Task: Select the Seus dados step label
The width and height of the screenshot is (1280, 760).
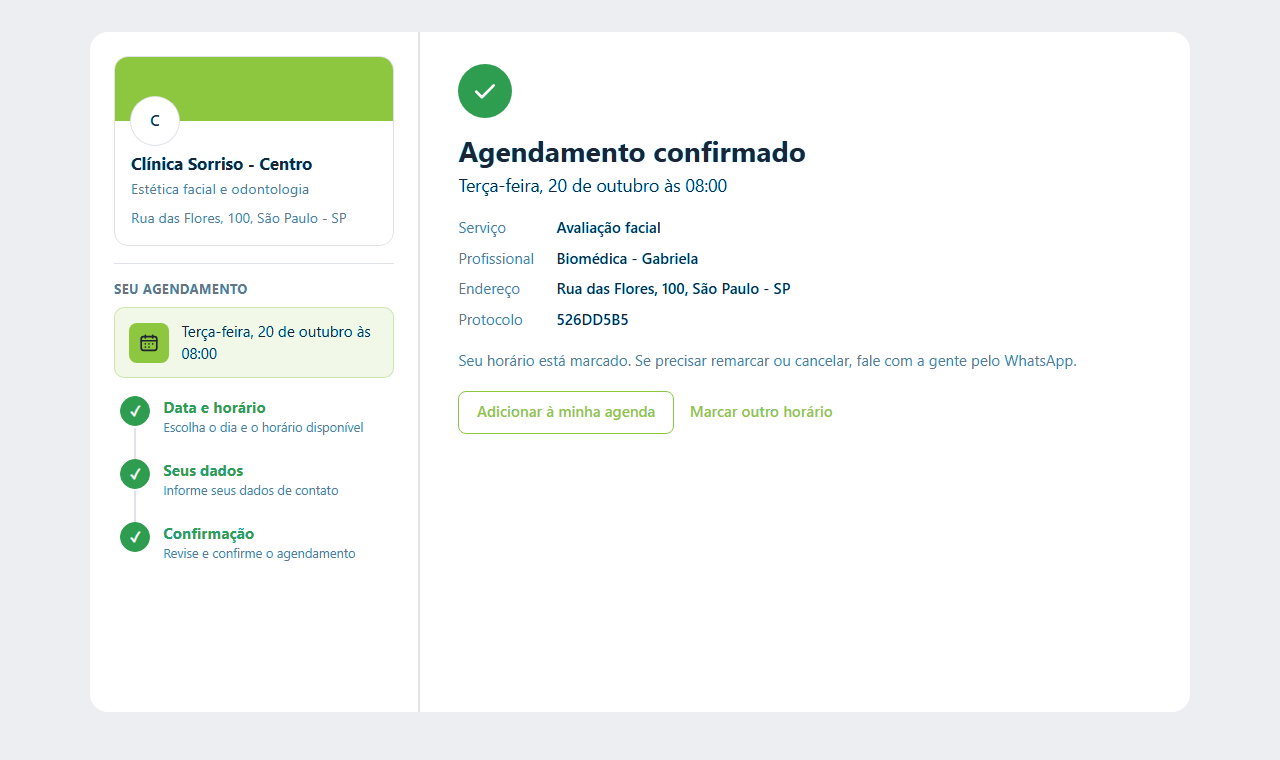Action: 203,471
